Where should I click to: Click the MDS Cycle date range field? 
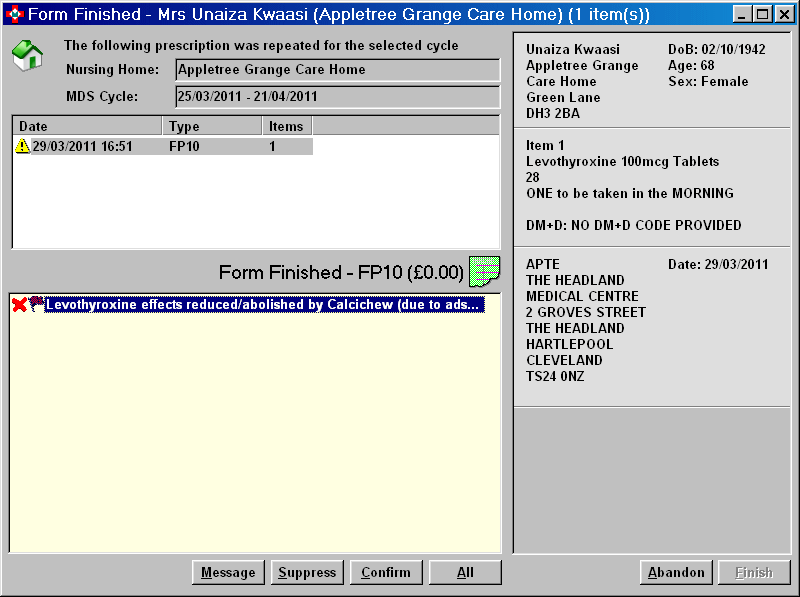coord(337,97)
